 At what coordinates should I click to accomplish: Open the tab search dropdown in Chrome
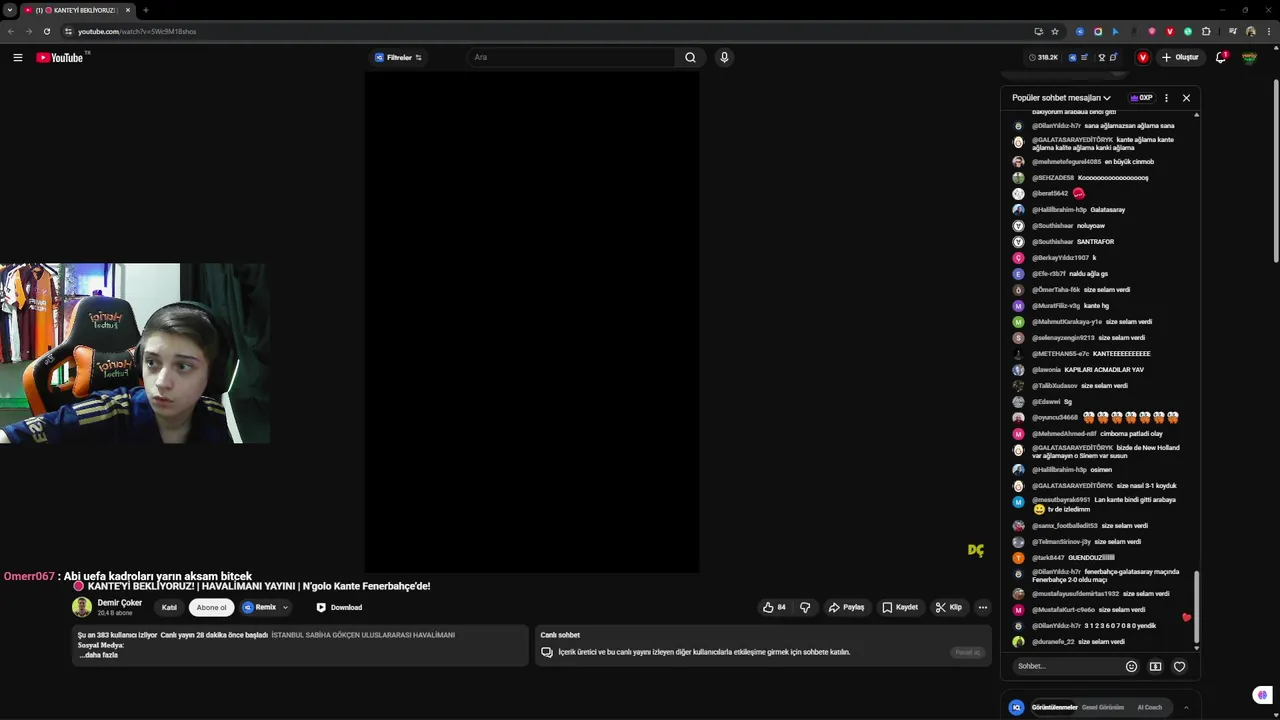point(9,10)
